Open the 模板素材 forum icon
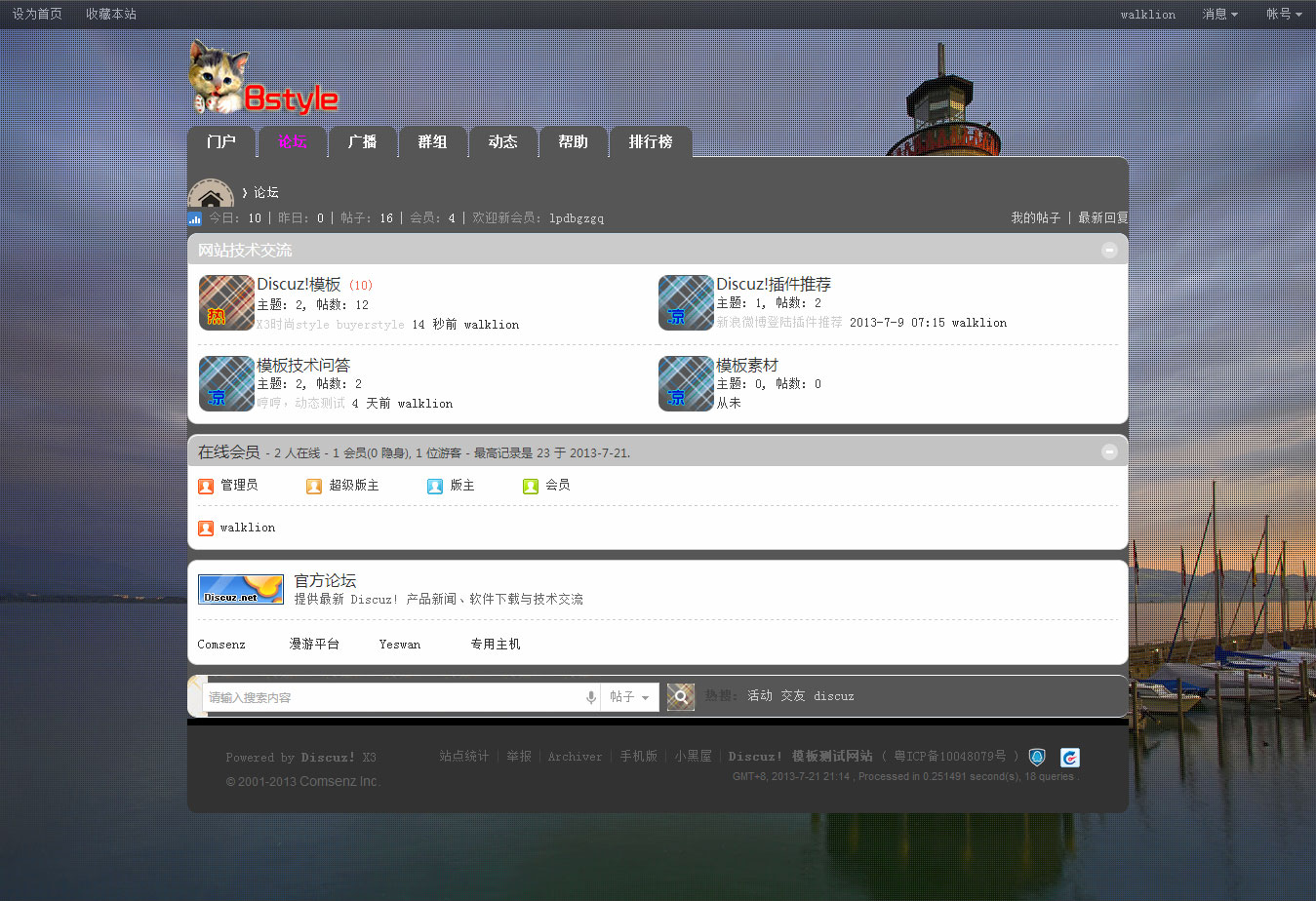 point(686,383)
